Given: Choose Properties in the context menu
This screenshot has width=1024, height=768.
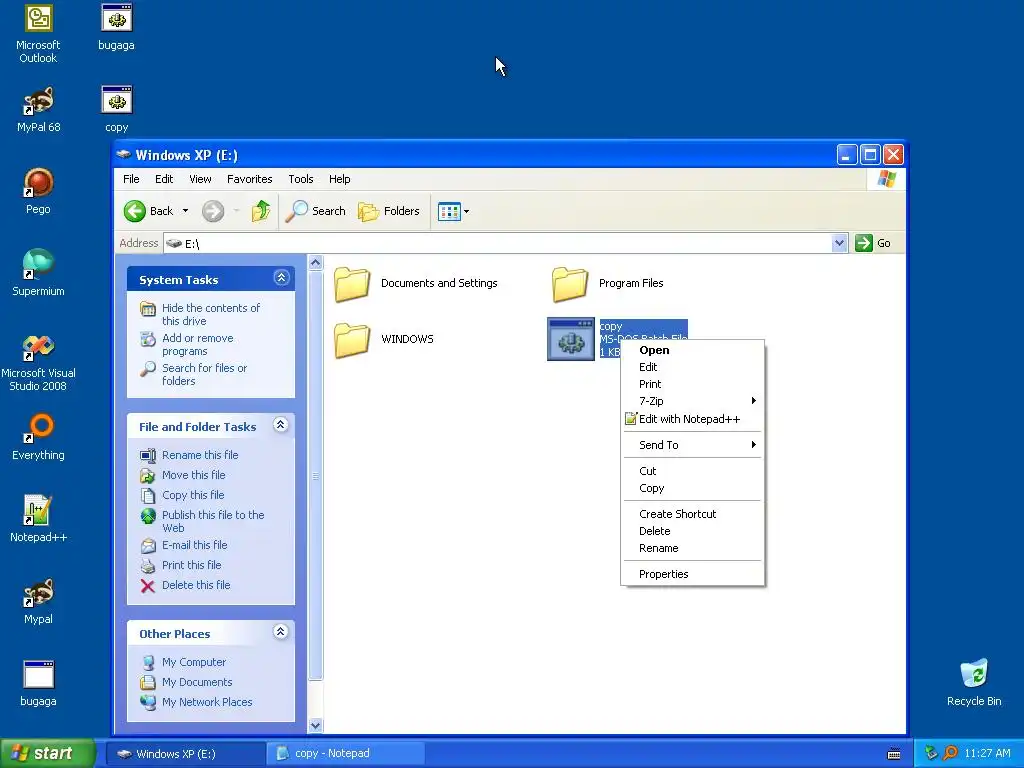Looking at the screenshot, I should click(692, 574).
